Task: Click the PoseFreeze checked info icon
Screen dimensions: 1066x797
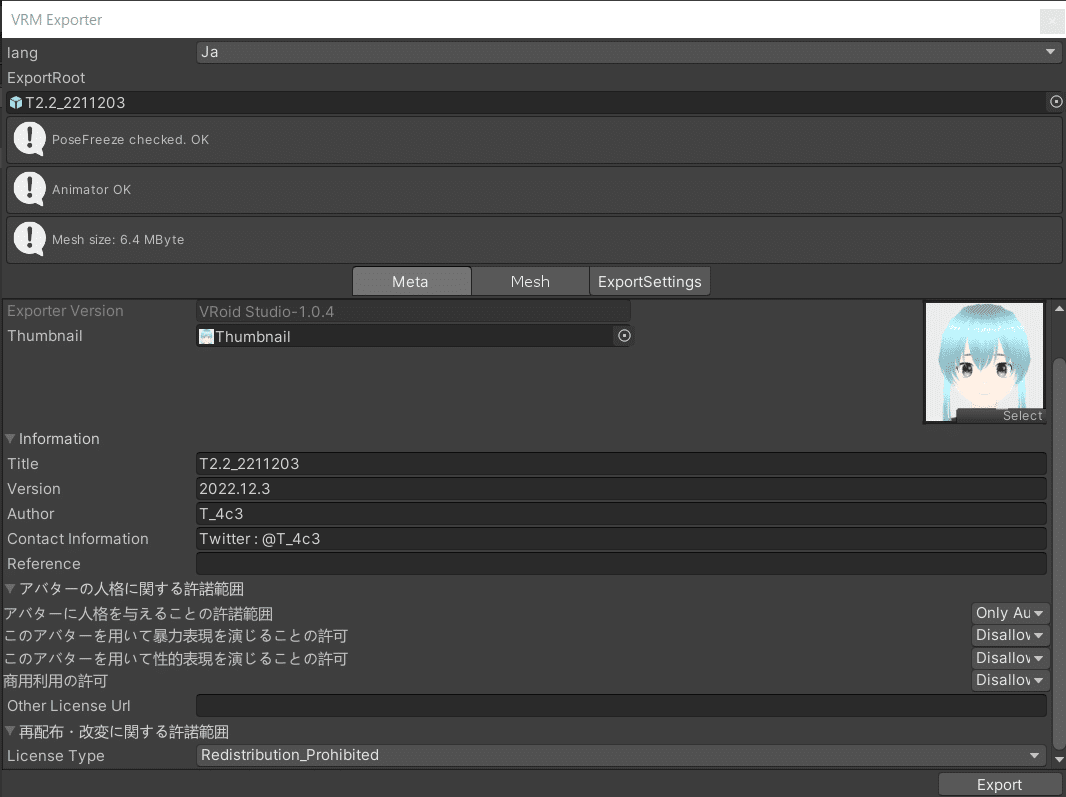Action: (x=29, y=139)
